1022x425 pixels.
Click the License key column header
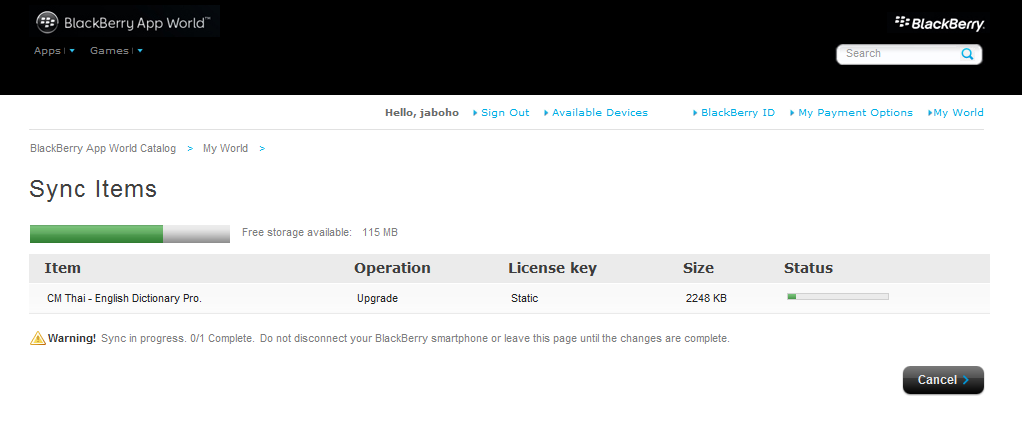(x=553, y=268)
